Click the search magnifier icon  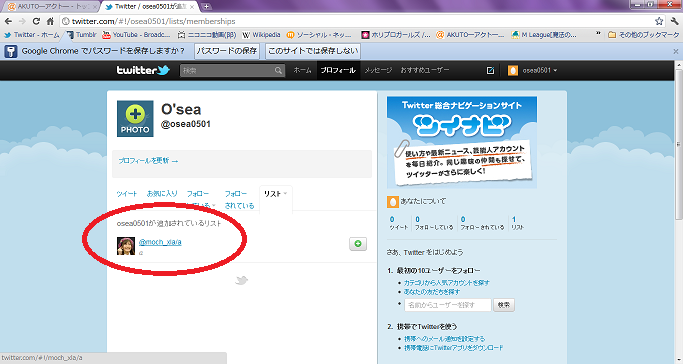[x=278, y=71]
